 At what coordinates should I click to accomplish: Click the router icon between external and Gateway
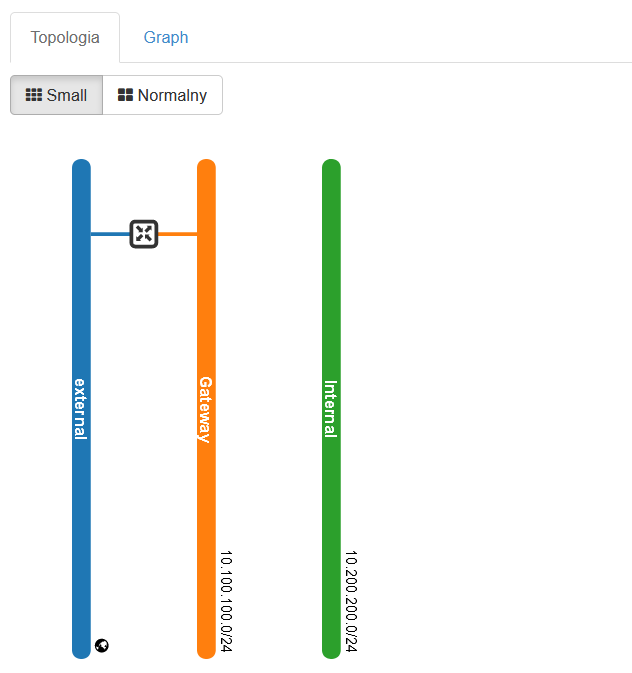(144, 234)
